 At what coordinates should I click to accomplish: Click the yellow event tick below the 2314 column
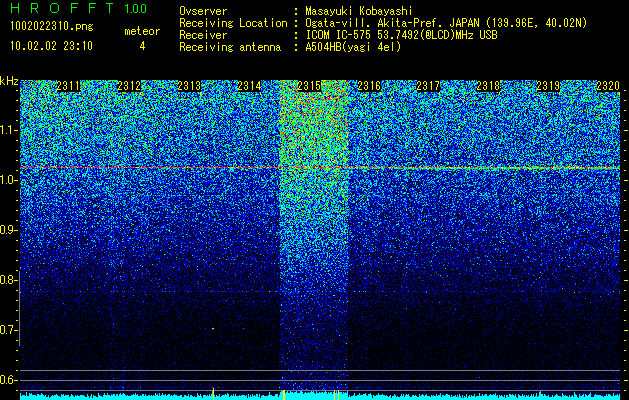(213, 394)
